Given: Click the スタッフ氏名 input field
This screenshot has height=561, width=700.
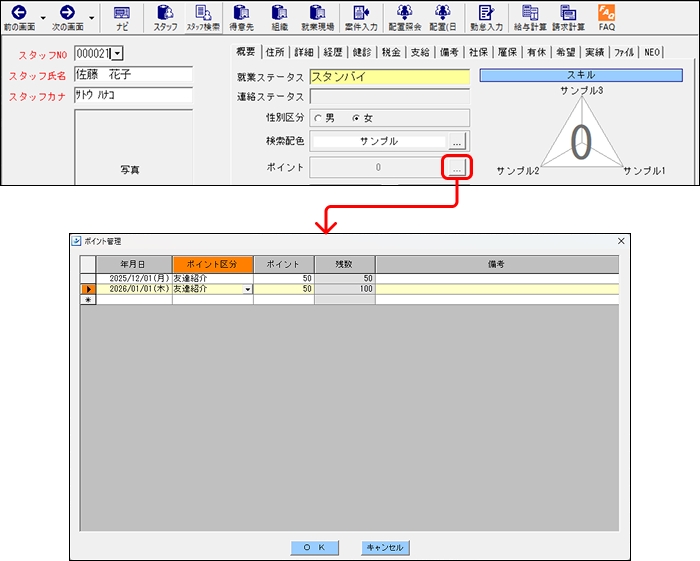Looking at the screenshot, I should (133, 74).
